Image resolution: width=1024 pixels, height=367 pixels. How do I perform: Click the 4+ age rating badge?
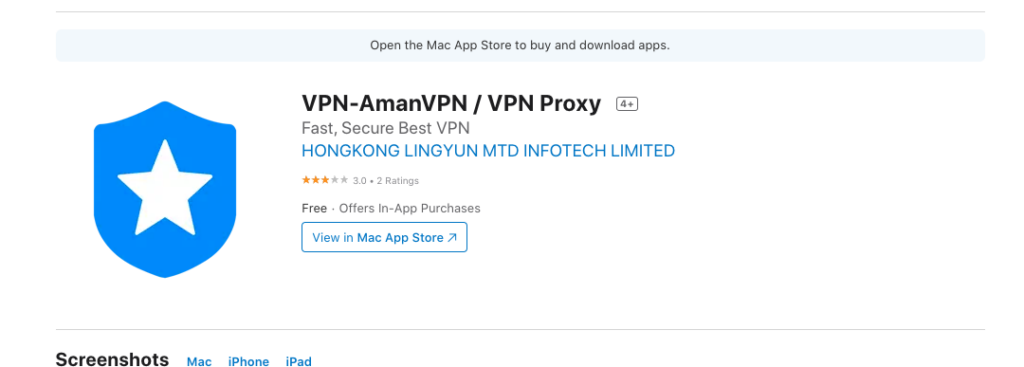tap(627, 104)
